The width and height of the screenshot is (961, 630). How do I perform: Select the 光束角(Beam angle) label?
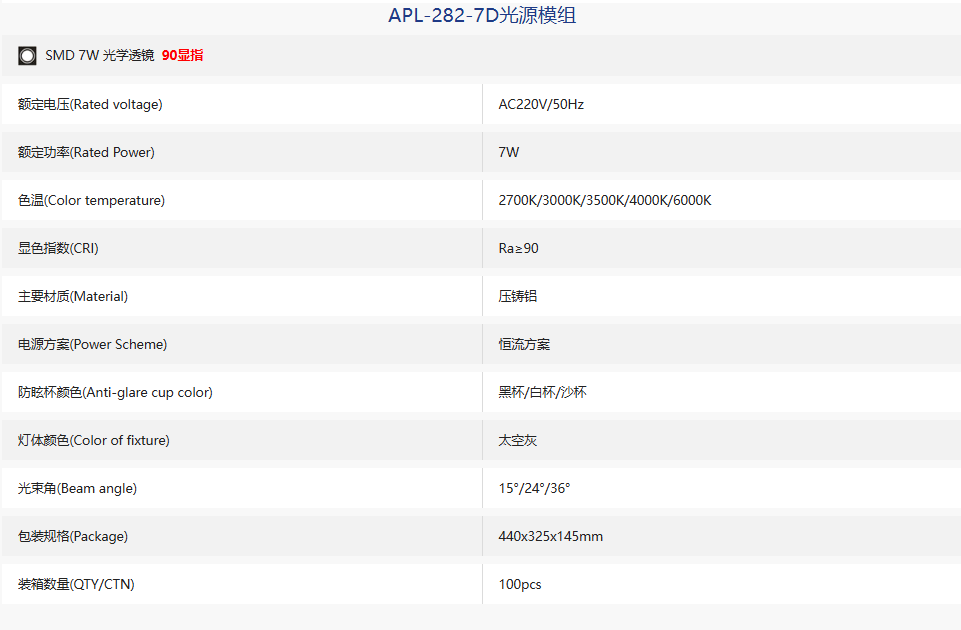77,488
